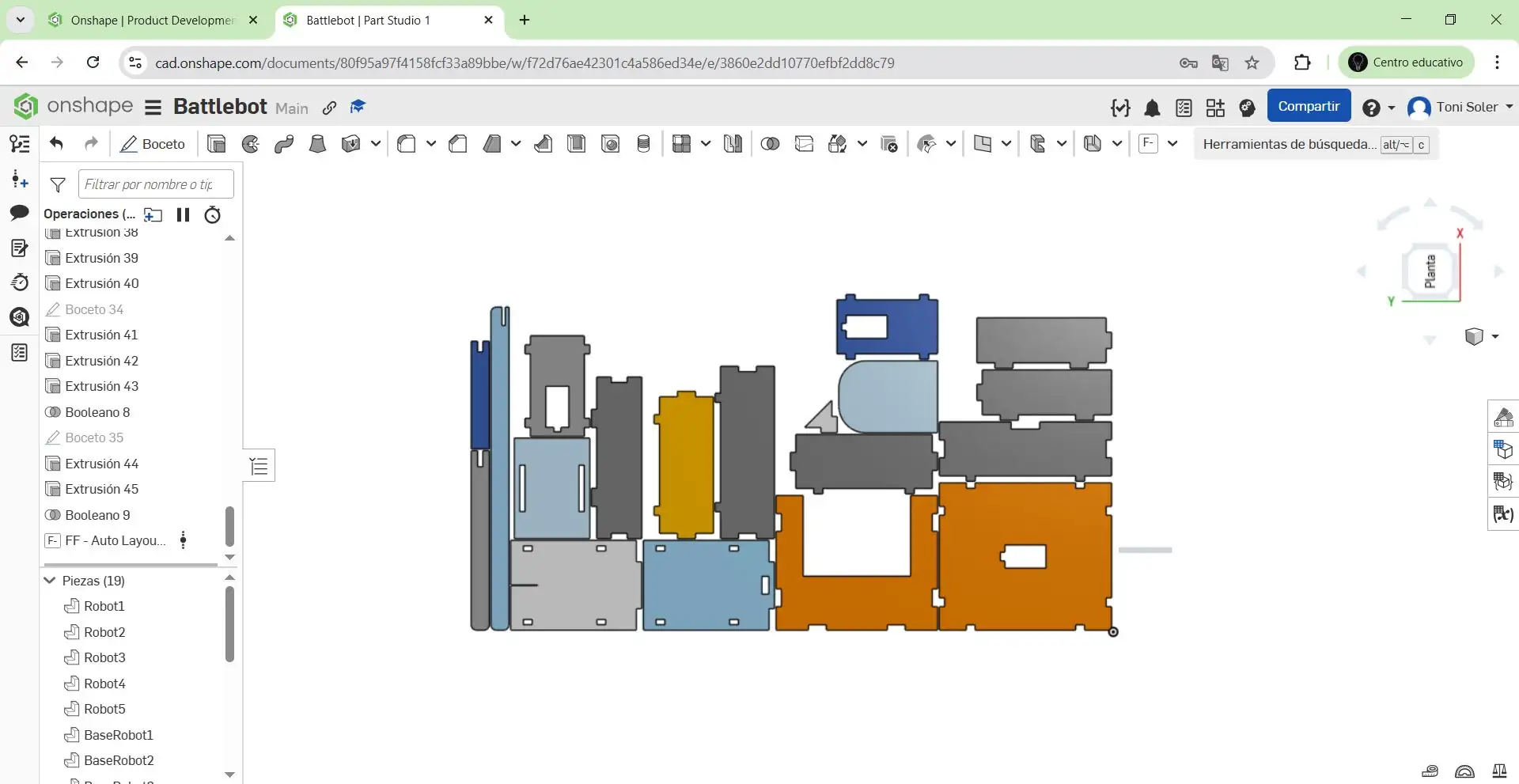
Task: Open the Onshape hamburger document menu
Action: point(153,107)
